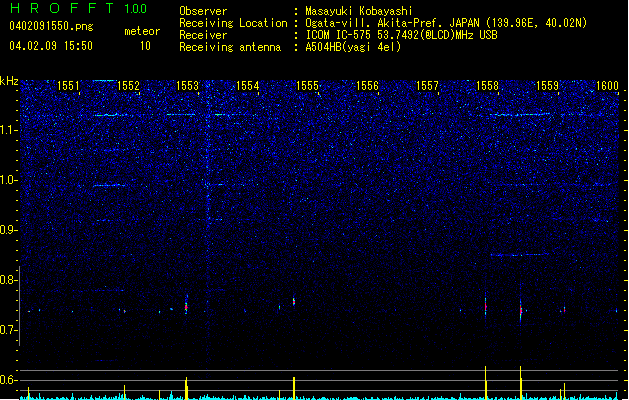Click the 'Receiving antenna' field label
The height and width of the screenshot is (400, 629).
coord(230,47)
